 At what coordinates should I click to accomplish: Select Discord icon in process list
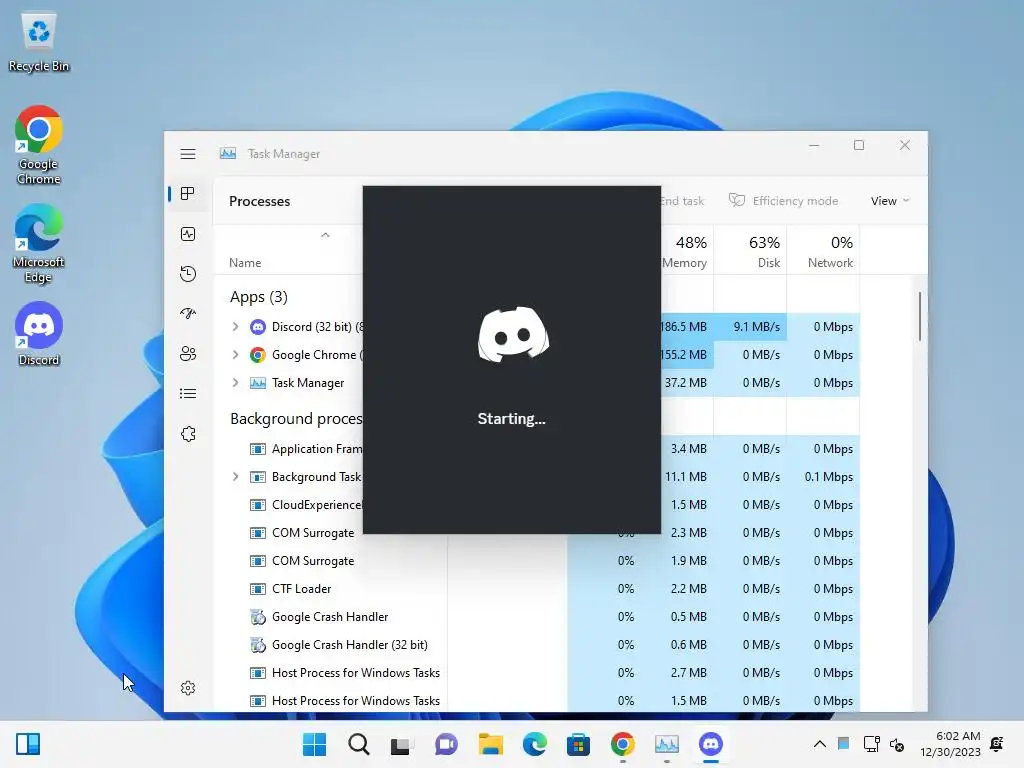(x=258, y=327)
